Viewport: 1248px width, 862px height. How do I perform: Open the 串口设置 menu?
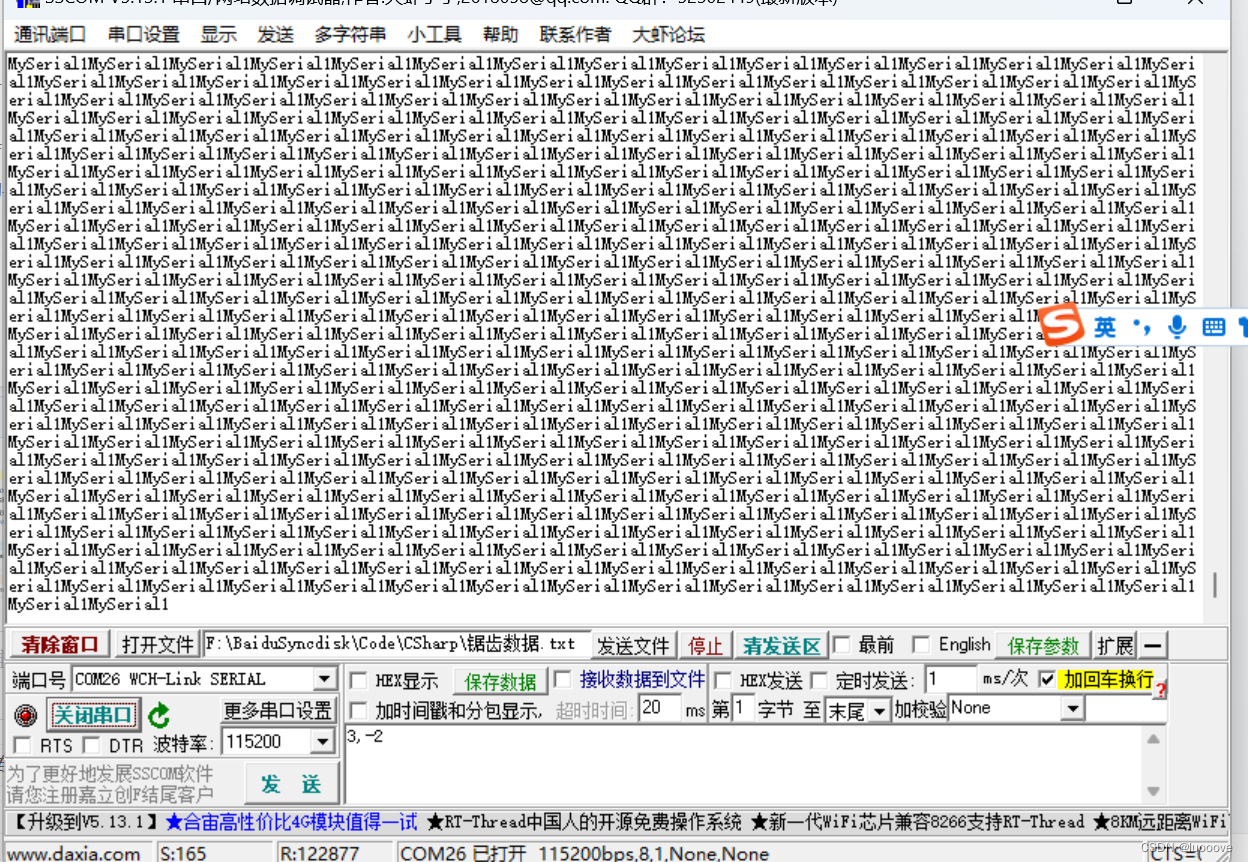[x=143, y=35]
